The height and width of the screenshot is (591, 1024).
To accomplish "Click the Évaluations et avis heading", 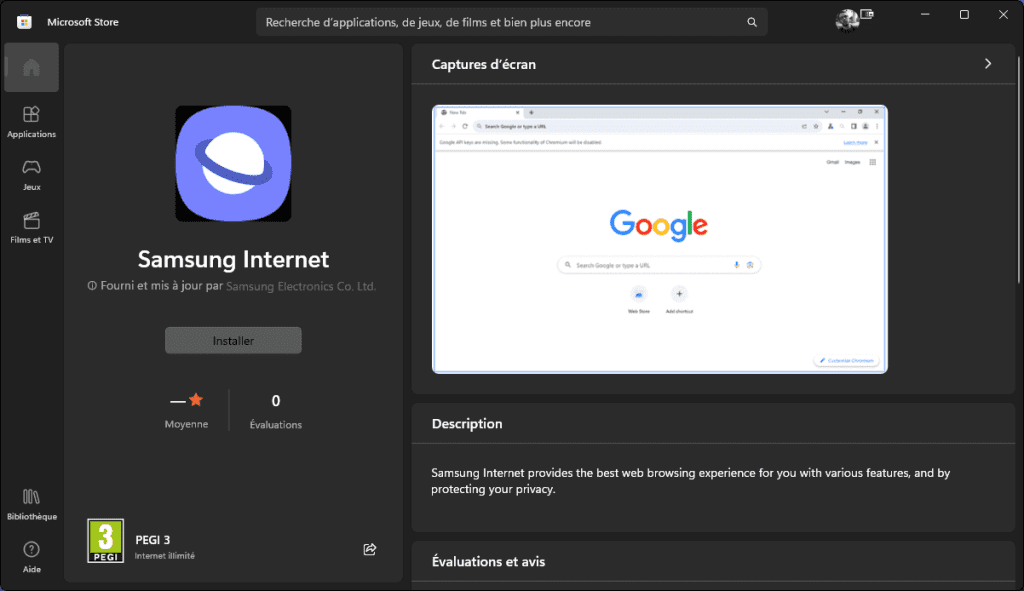I will click(x=488, y=561).
